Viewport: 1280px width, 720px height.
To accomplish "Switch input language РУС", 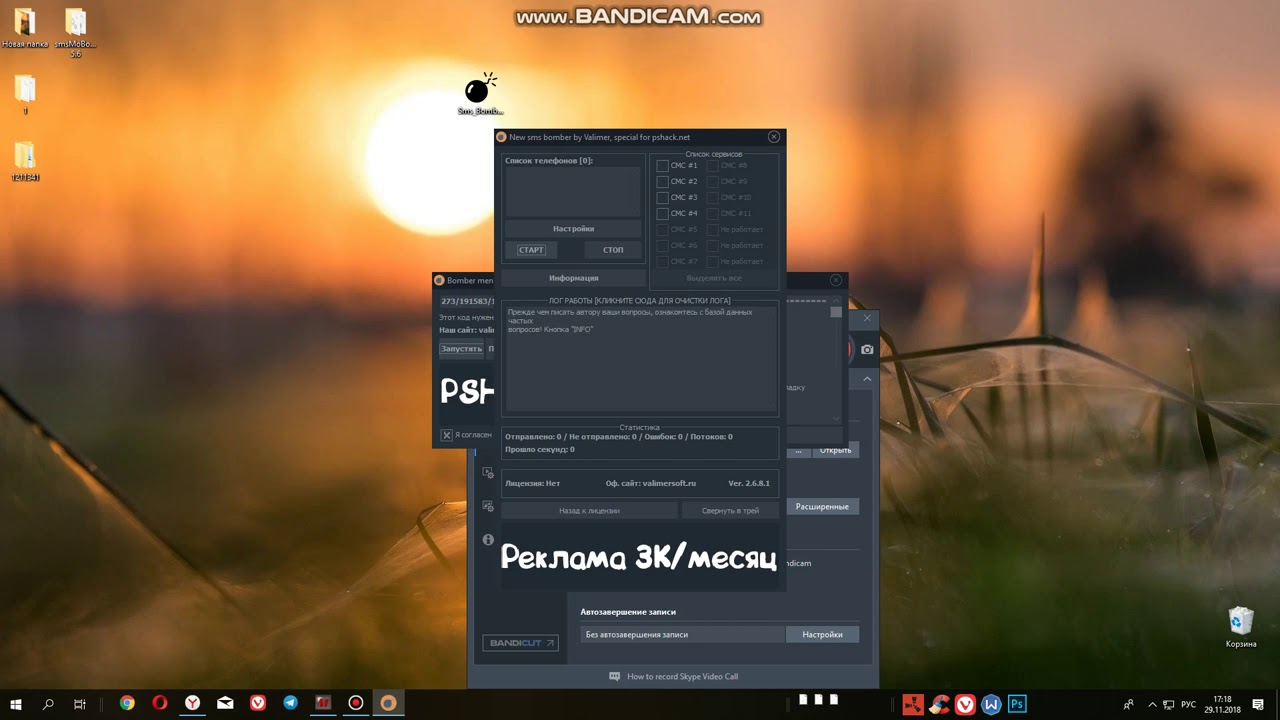I will tap(1189, 704).
